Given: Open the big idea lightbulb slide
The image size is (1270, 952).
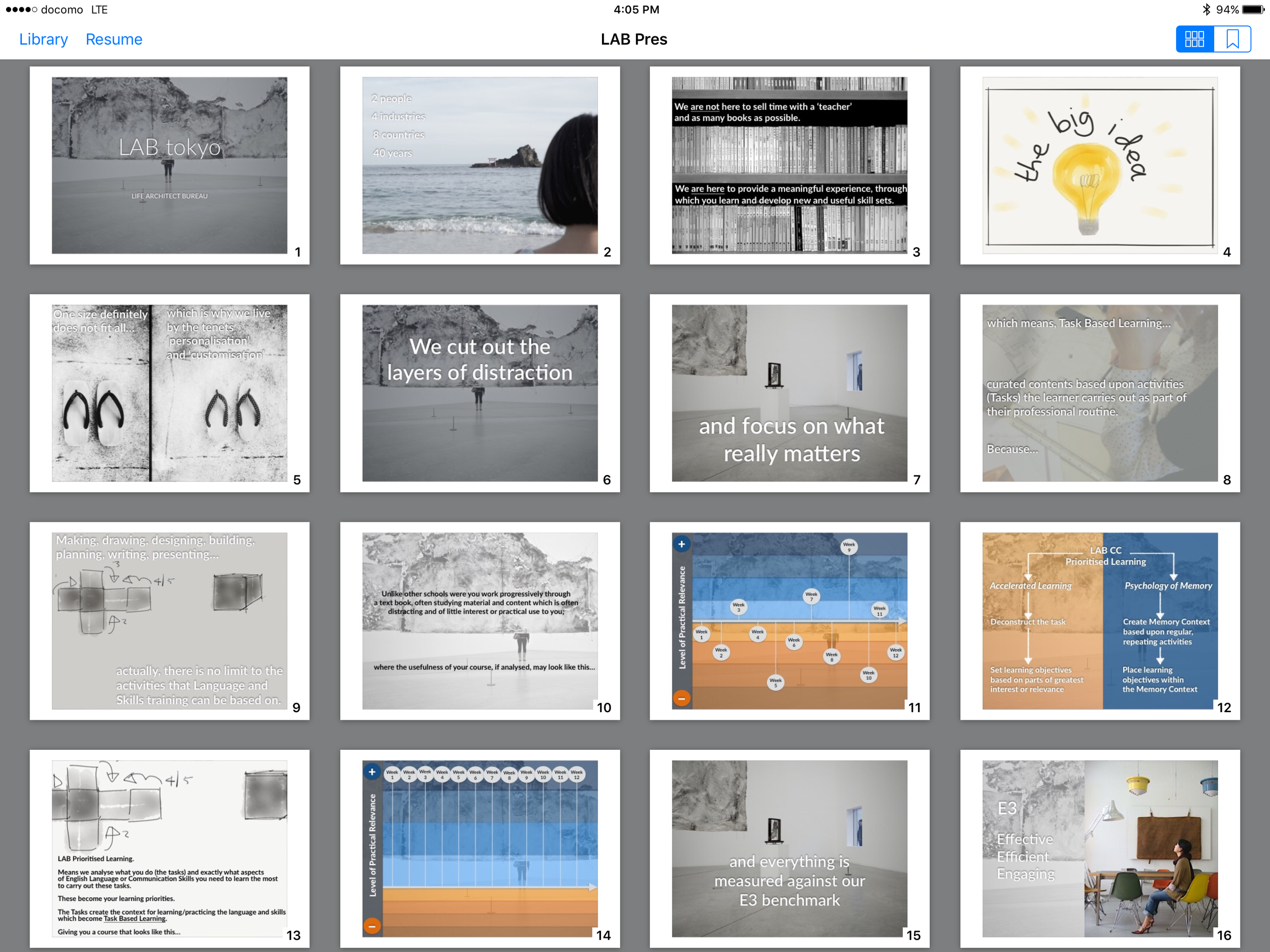Looking at the screenshot, I should click(x=1099, y=166).
